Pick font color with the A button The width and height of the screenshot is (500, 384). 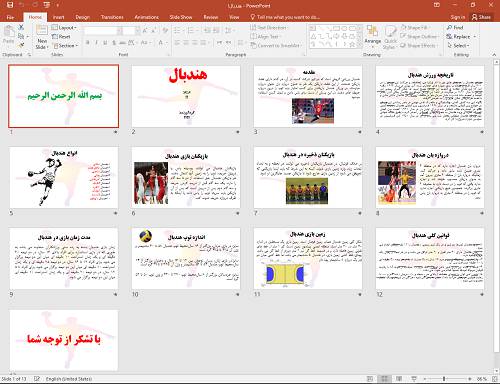pos(161,43)
